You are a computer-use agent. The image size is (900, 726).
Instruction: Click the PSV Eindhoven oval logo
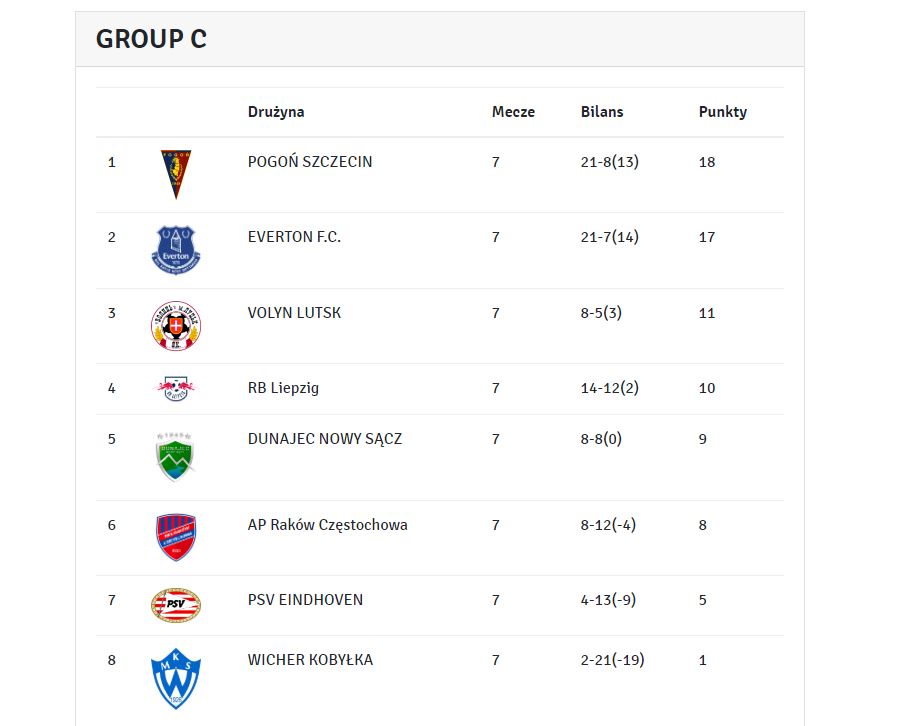point(176,605)
